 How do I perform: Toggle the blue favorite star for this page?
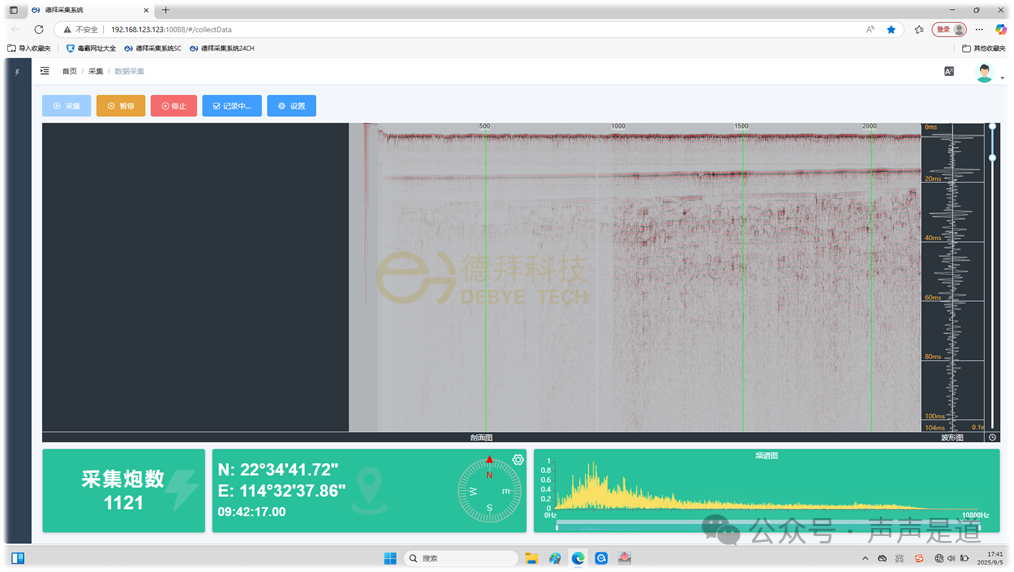(x=891, y=30)
